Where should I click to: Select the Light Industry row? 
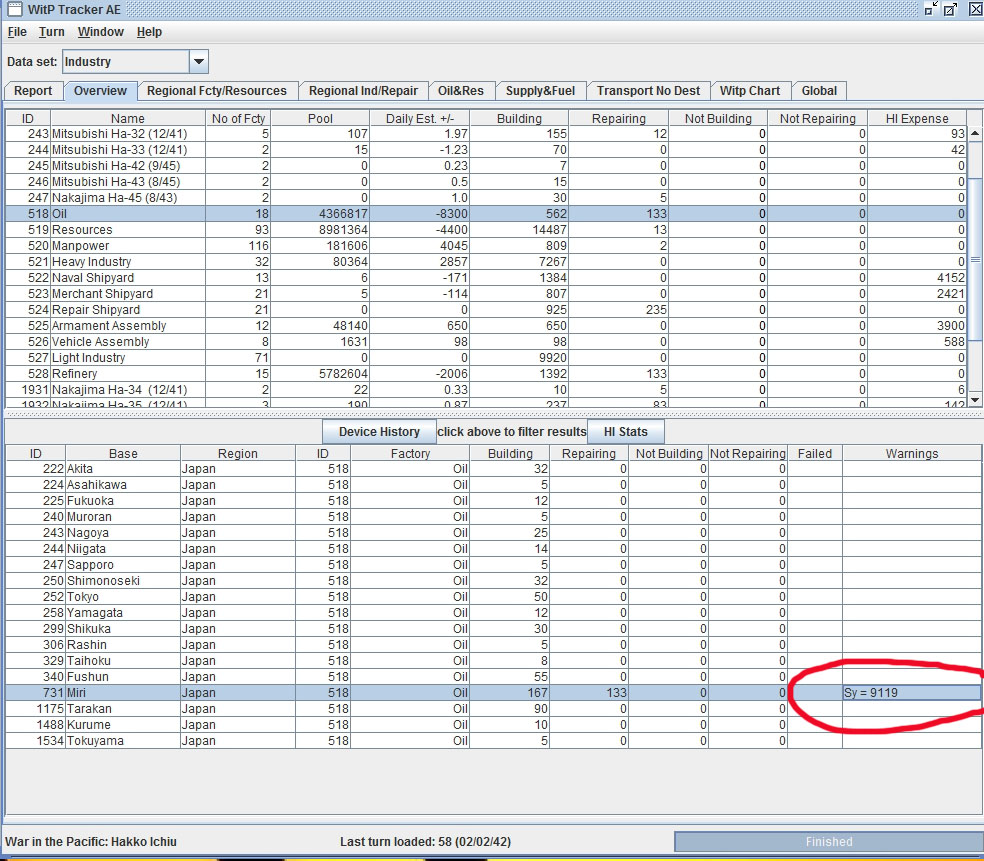pos(486,358)
